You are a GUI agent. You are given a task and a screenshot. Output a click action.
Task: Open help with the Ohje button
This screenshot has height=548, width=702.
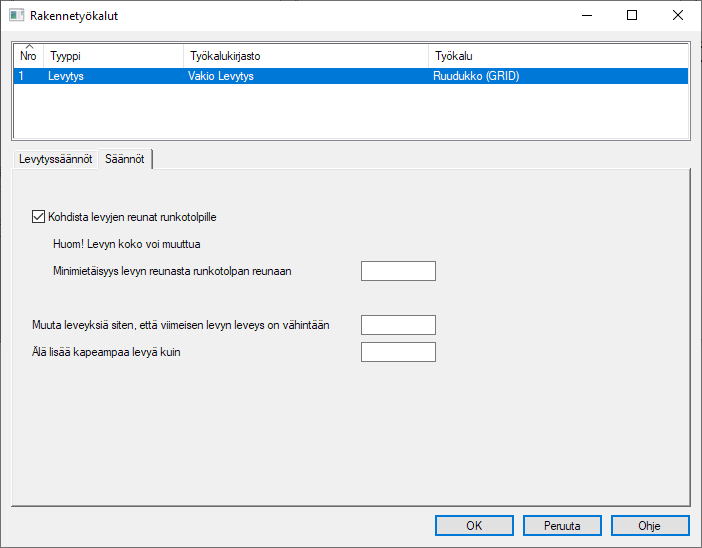pos(650,525)
